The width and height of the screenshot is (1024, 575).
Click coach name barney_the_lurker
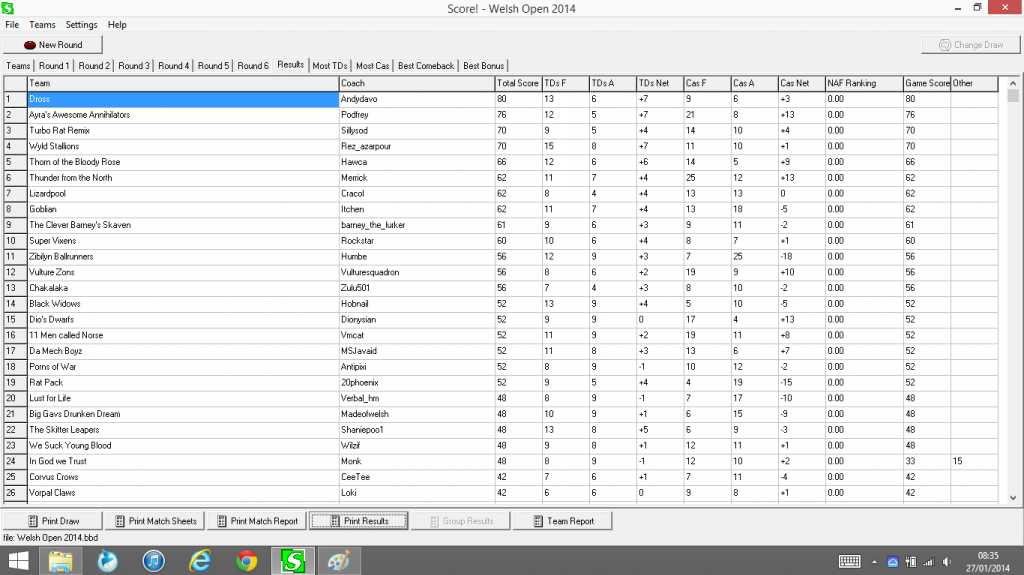tap(373, 225)
